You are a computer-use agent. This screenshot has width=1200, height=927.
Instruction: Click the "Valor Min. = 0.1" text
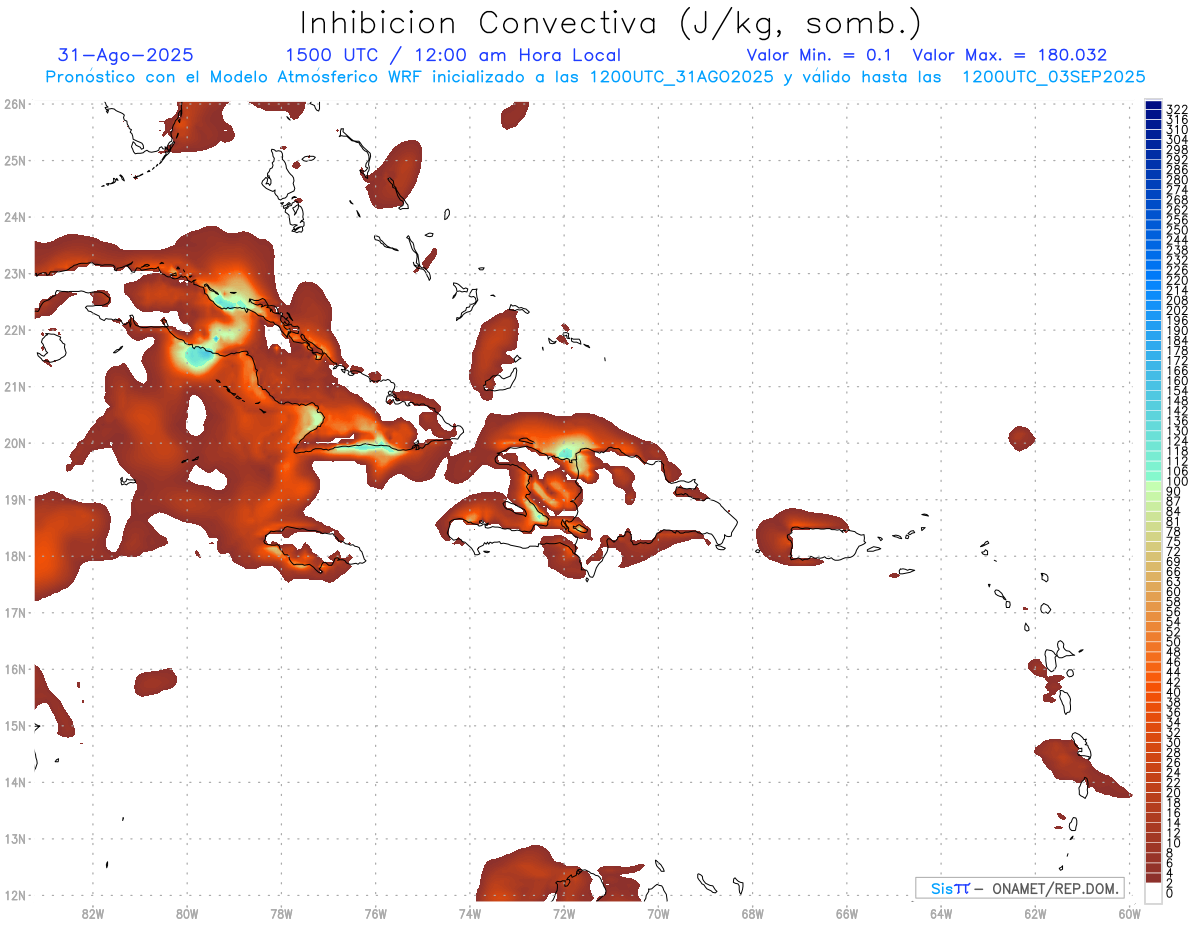820,55
